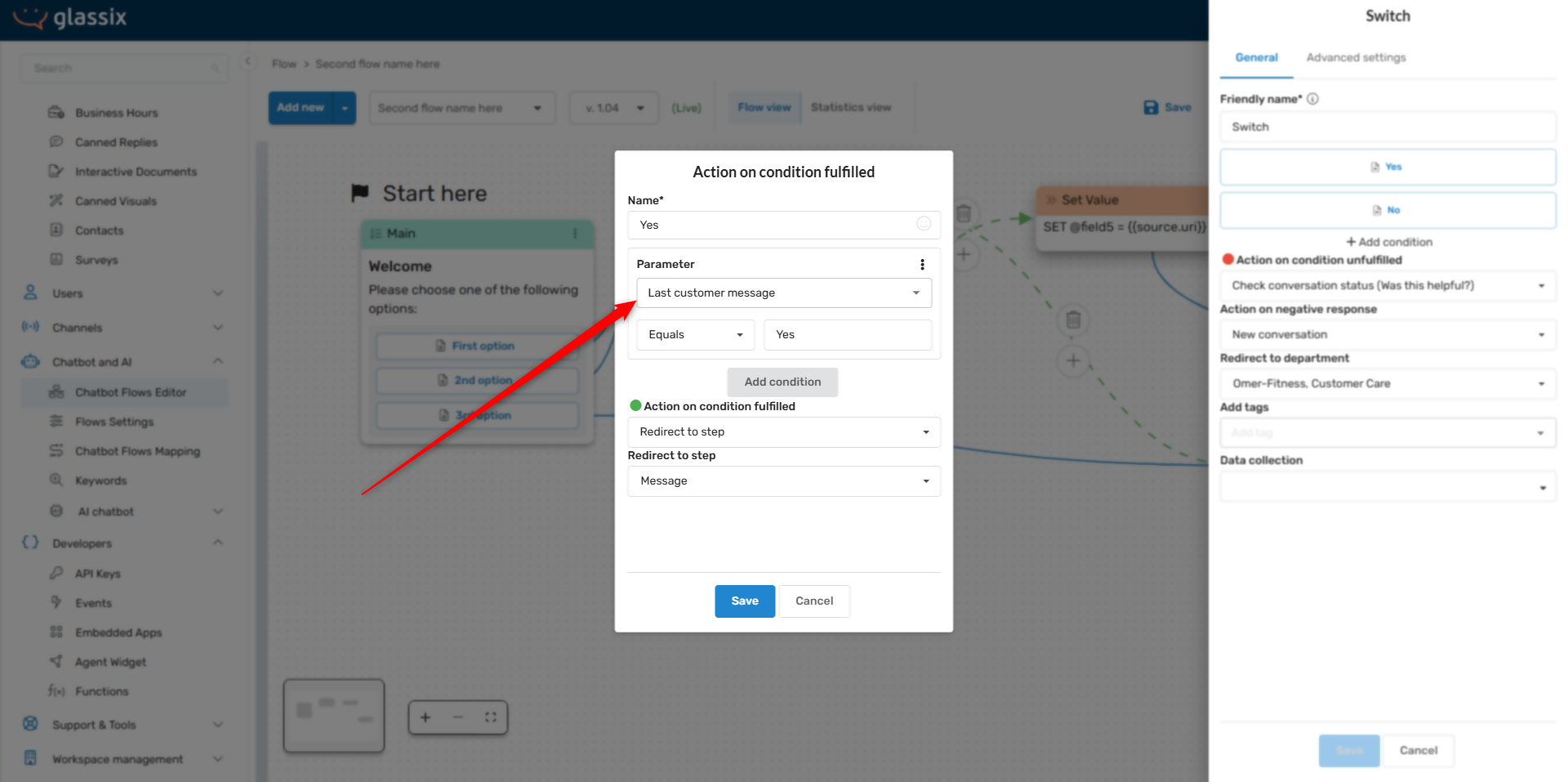Viewport: 1568px width, 782px height.
Task: Click the zoom out minus icon on canvas
Action: click(x=458, y=717)
